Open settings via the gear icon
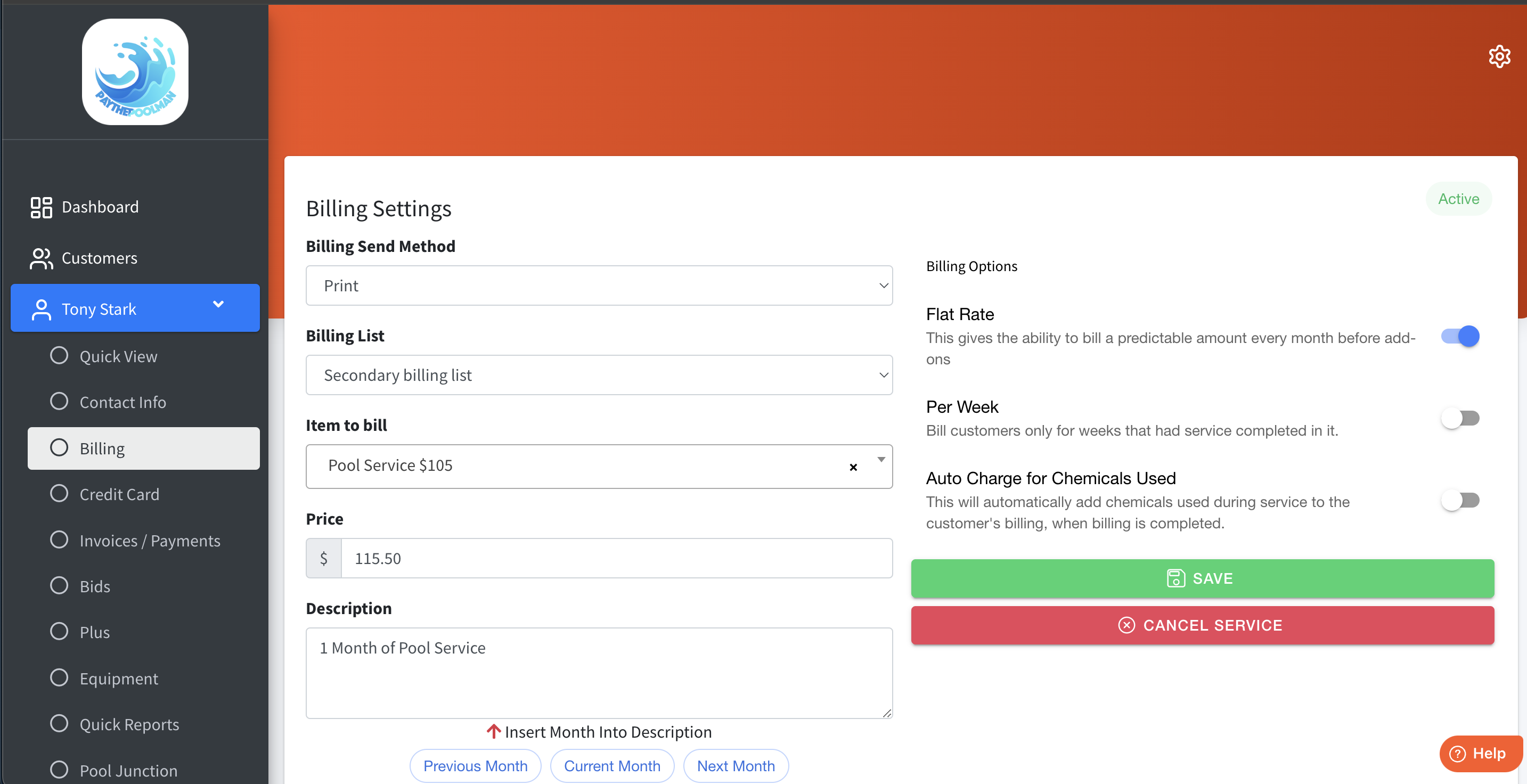Viewport: 1527px width, 784px height. click(x=1499, y=56)
